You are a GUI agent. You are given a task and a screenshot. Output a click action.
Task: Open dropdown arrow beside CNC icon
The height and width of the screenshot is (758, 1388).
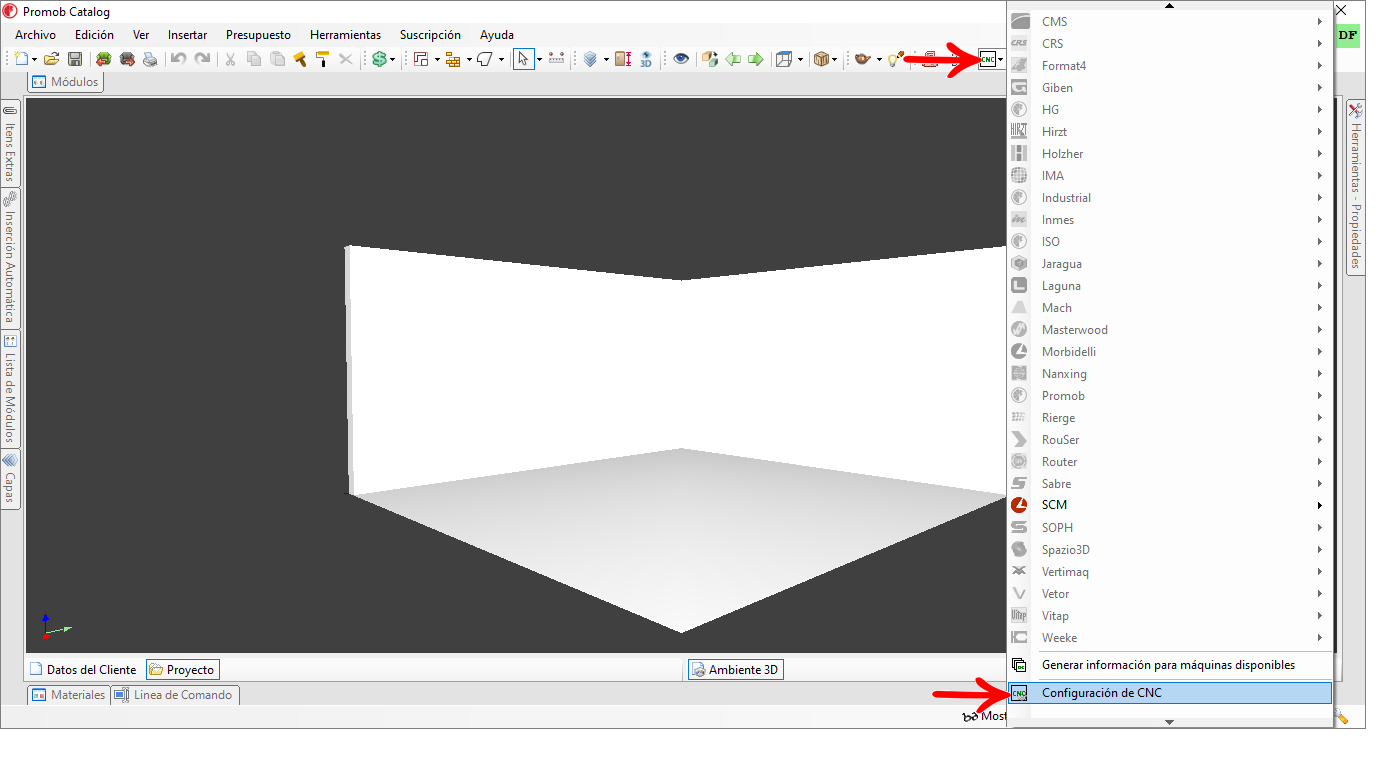(x=1000, y=60)
